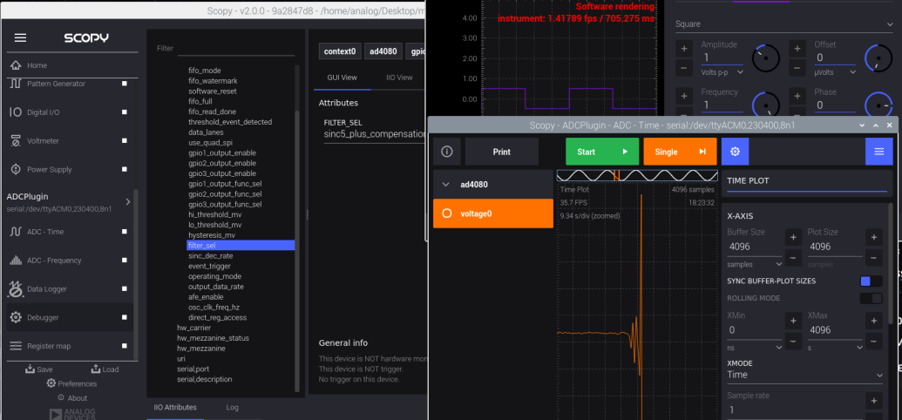Toggle Sync Buffer-Plot Sizes switch
This screenshot has height=420, width=902.
[x=870, y=281]
